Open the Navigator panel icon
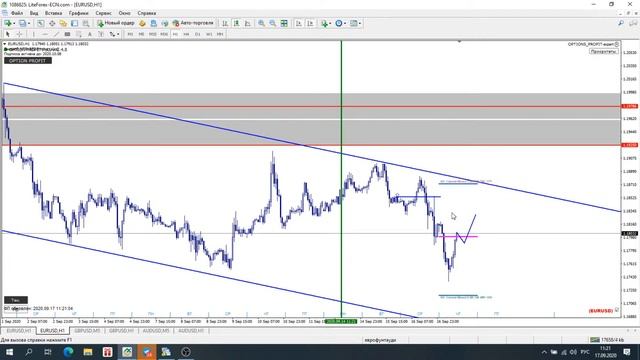Screen dimensions: 640x360 [63, 23]
